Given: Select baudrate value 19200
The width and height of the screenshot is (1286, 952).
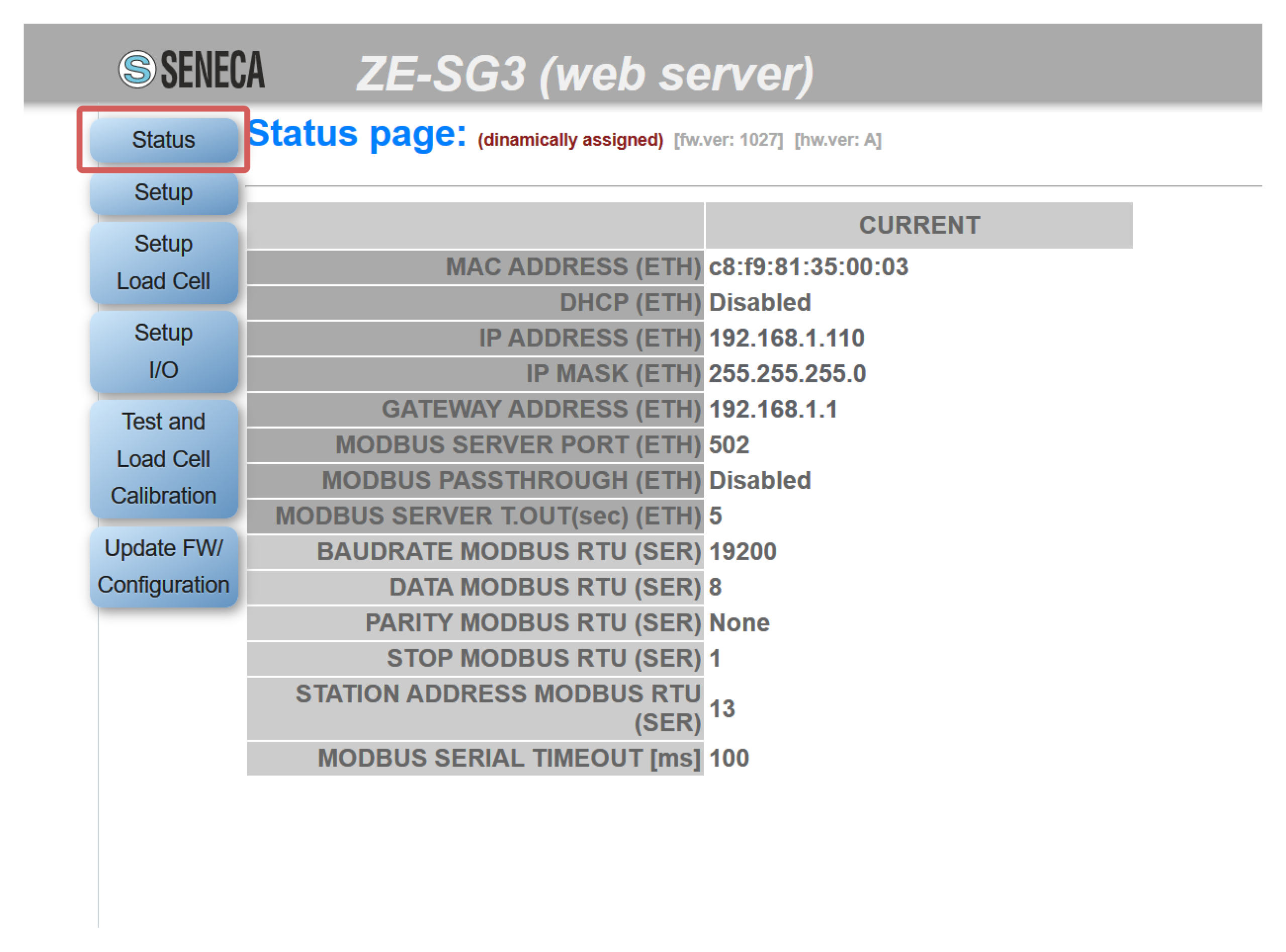Looking at the screenshot, I should pyautogui.click(x=742, y=552).
